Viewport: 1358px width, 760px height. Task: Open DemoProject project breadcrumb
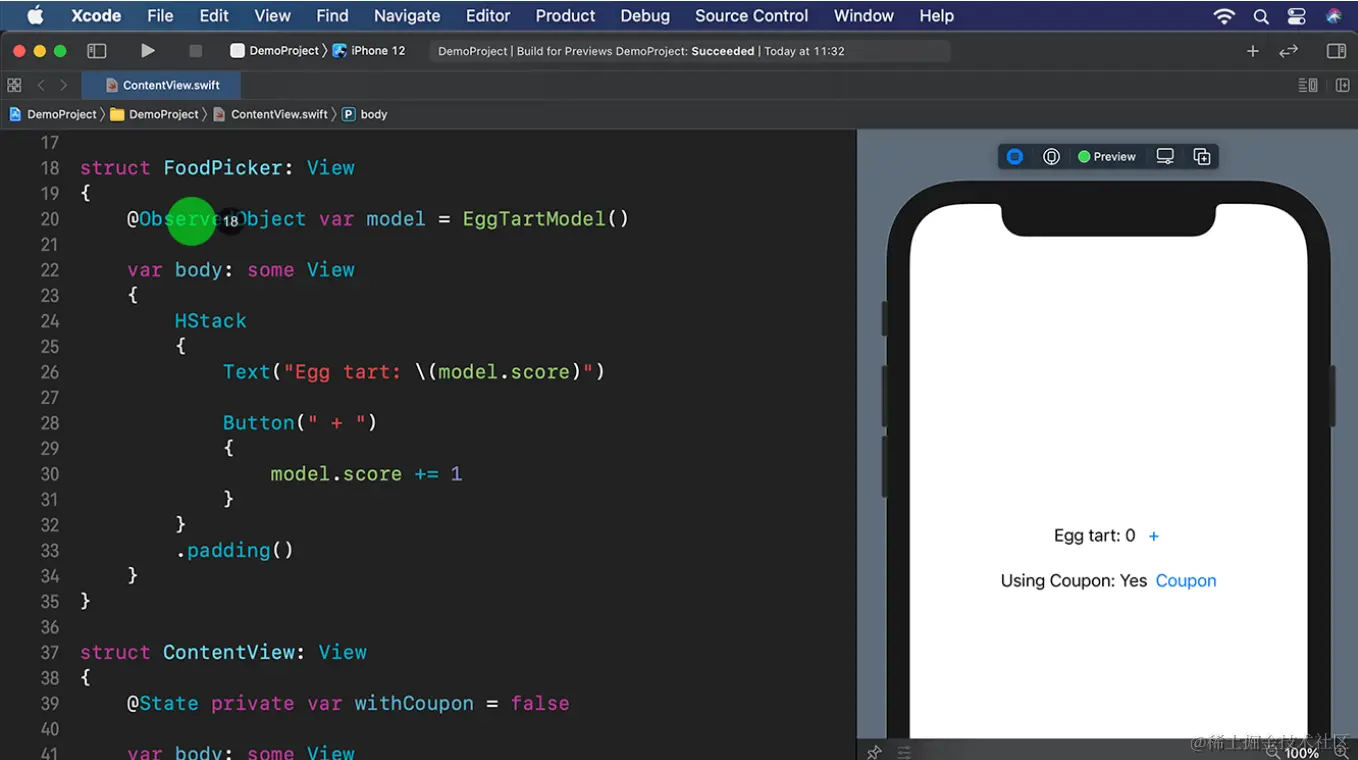(x=53, y=114)
